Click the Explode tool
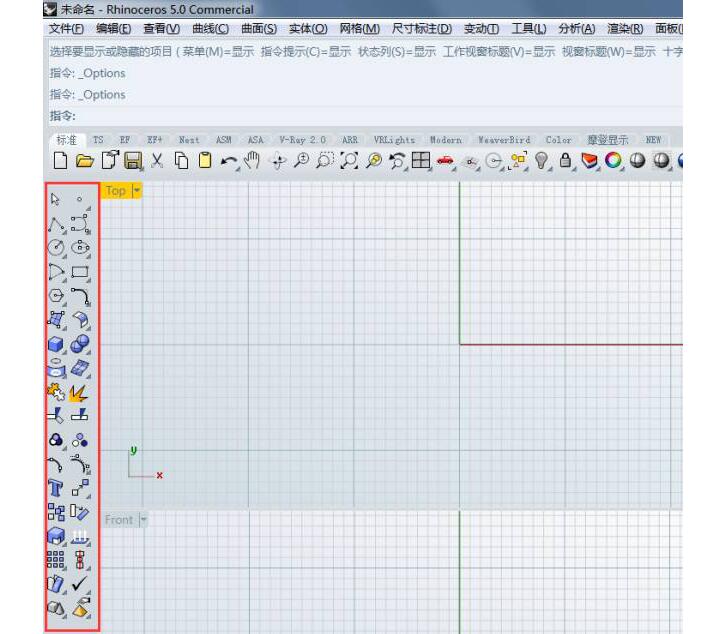The width and height of the screenshot is (727, 634). [79, 393]
